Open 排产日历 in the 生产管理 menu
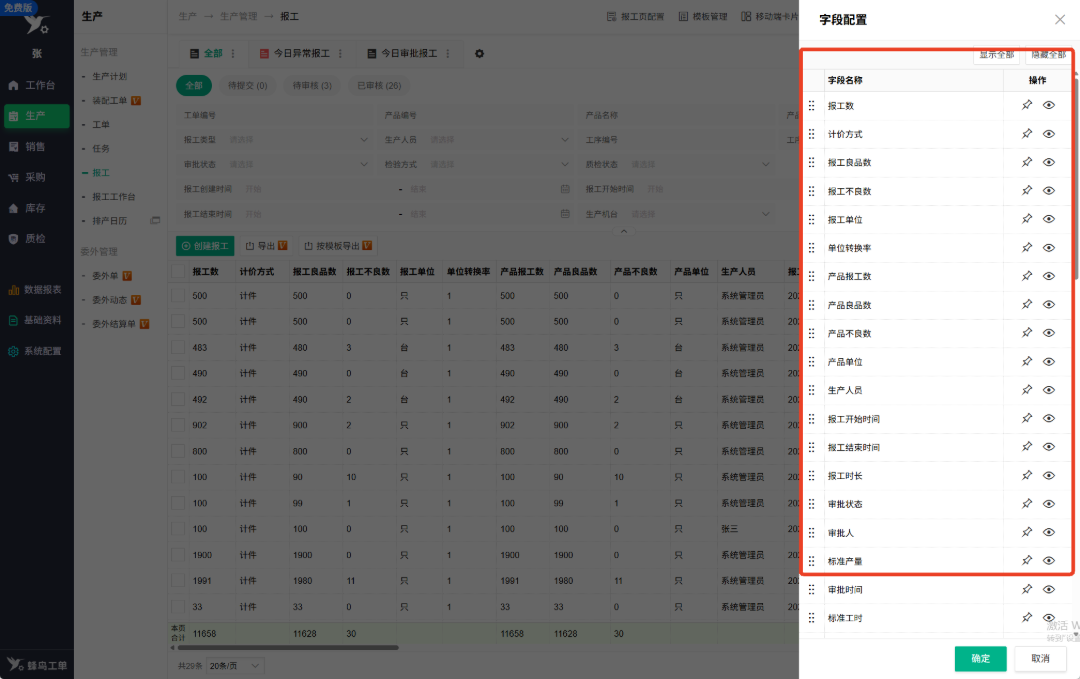 tap(110, 220)
